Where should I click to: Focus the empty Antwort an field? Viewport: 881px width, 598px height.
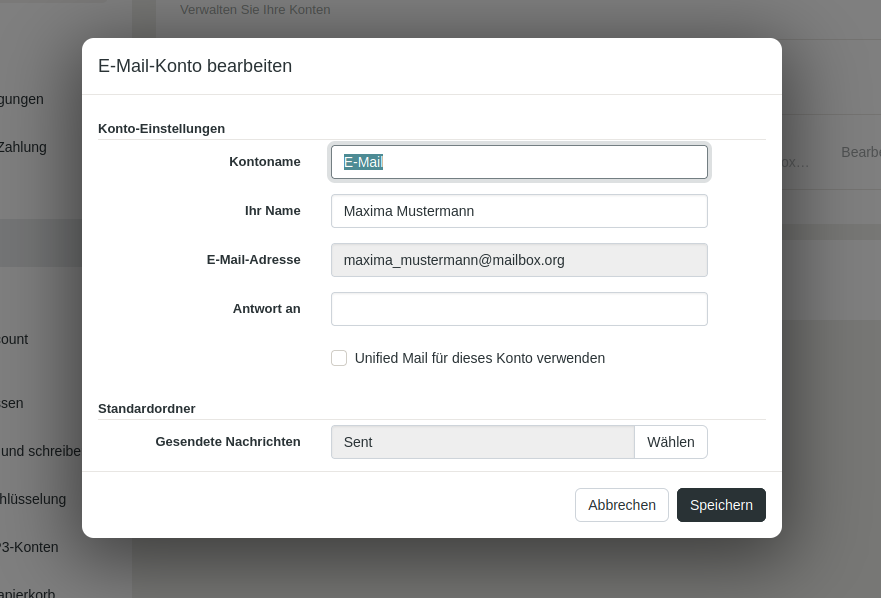[519, 309]
